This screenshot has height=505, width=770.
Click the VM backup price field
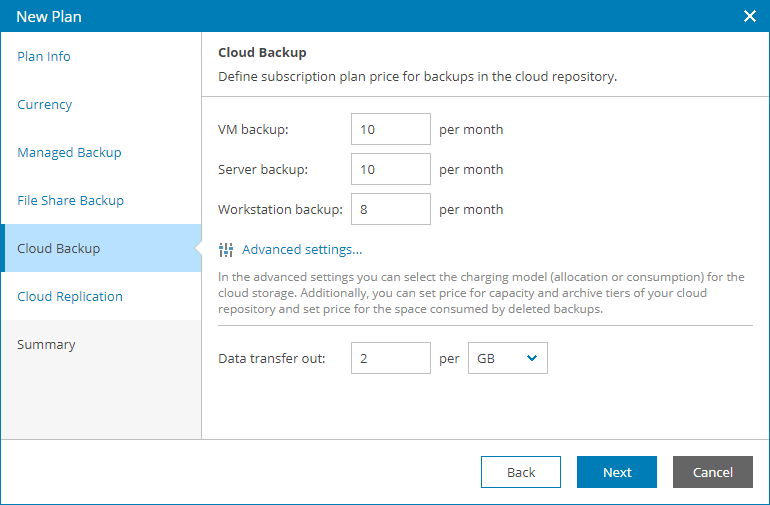[390, 129]
